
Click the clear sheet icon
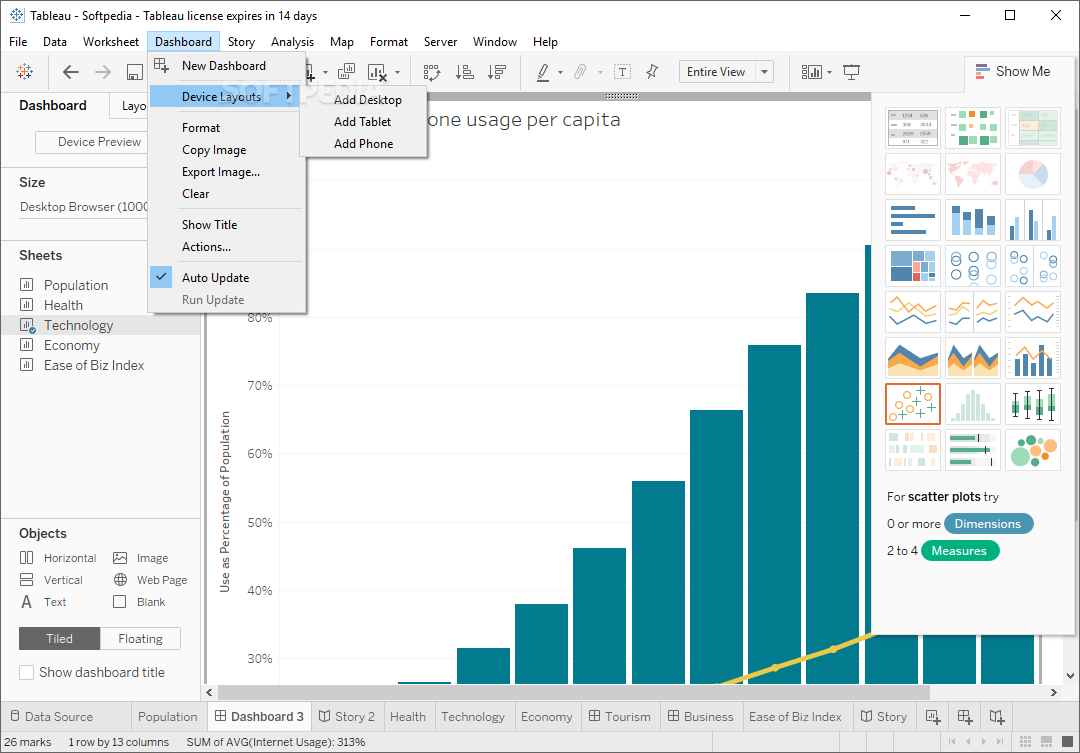[x=377, y=72]
